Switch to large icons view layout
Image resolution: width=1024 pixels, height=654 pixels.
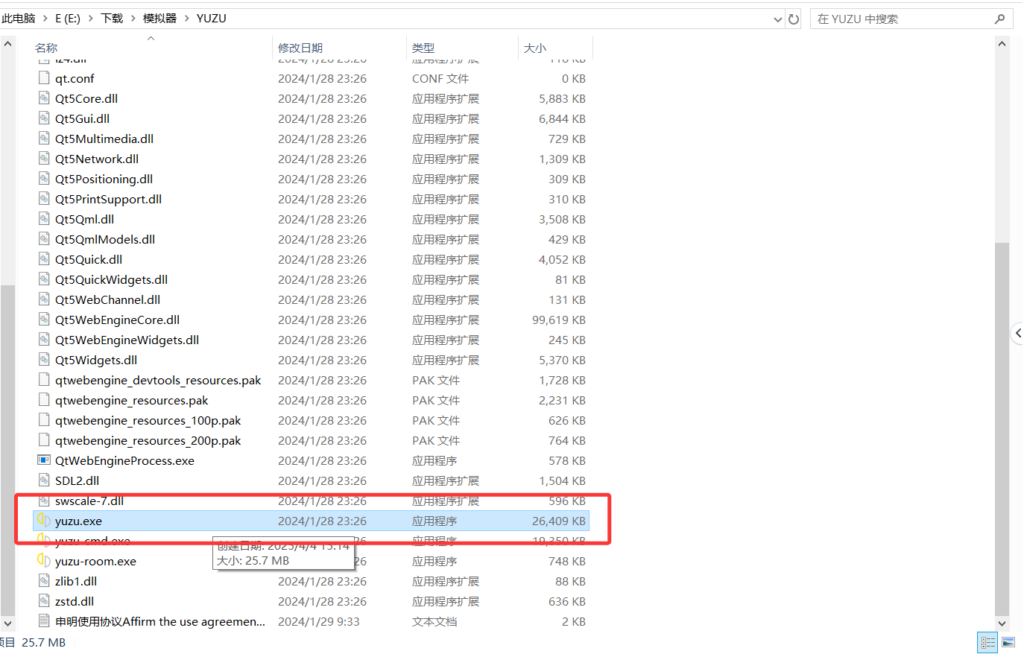[1008, 642]
